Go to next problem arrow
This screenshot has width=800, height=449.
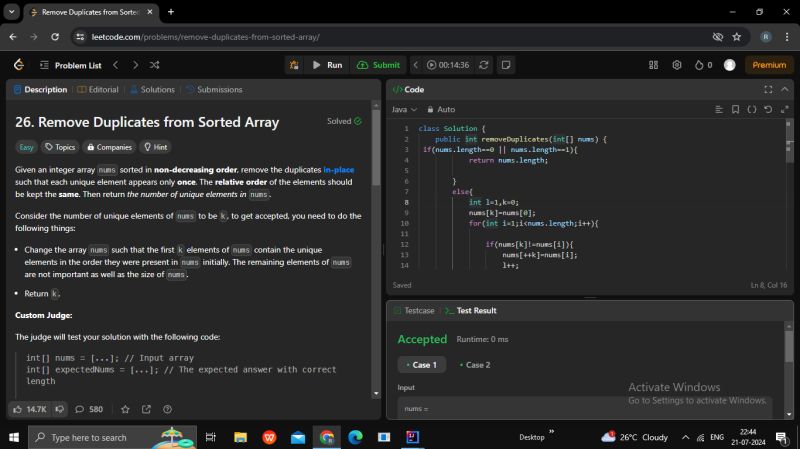[x=135, y=65]
